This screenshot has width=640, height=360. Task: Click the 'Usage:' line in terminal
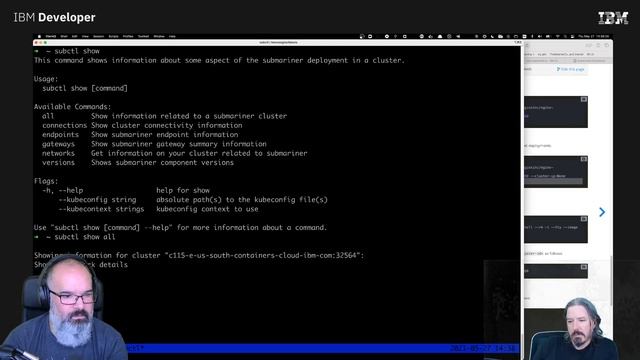tap(46, 79)
